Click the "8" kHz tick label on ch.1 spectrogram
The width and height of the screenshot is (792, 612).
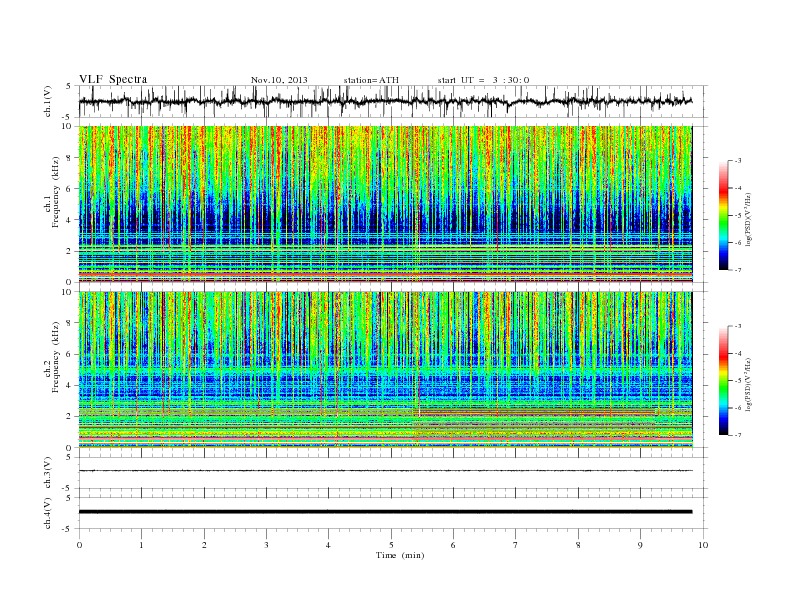(x=70, y=158)
